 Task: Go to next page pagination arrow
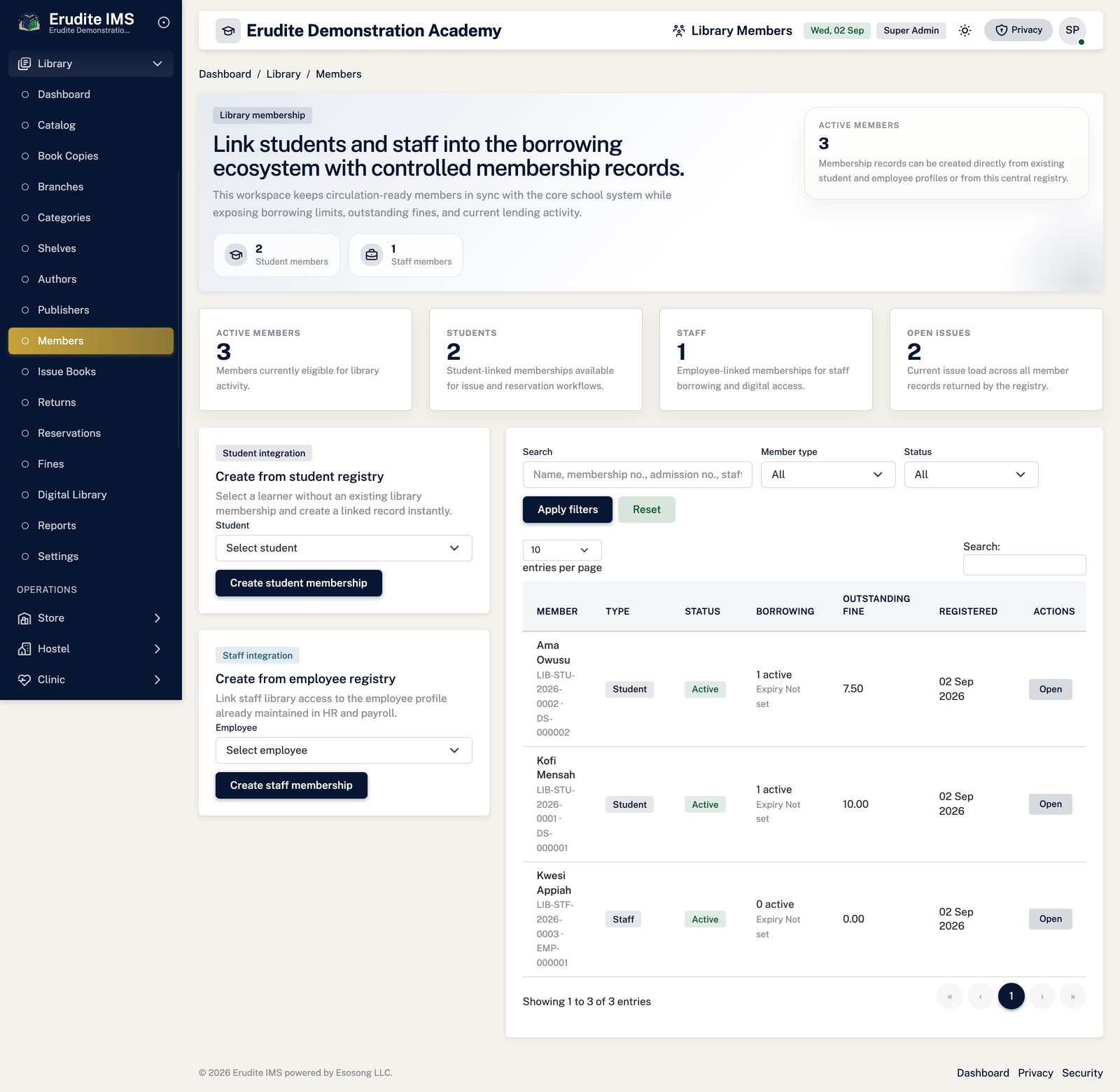pyautogui.click(x=1042, y=996)
